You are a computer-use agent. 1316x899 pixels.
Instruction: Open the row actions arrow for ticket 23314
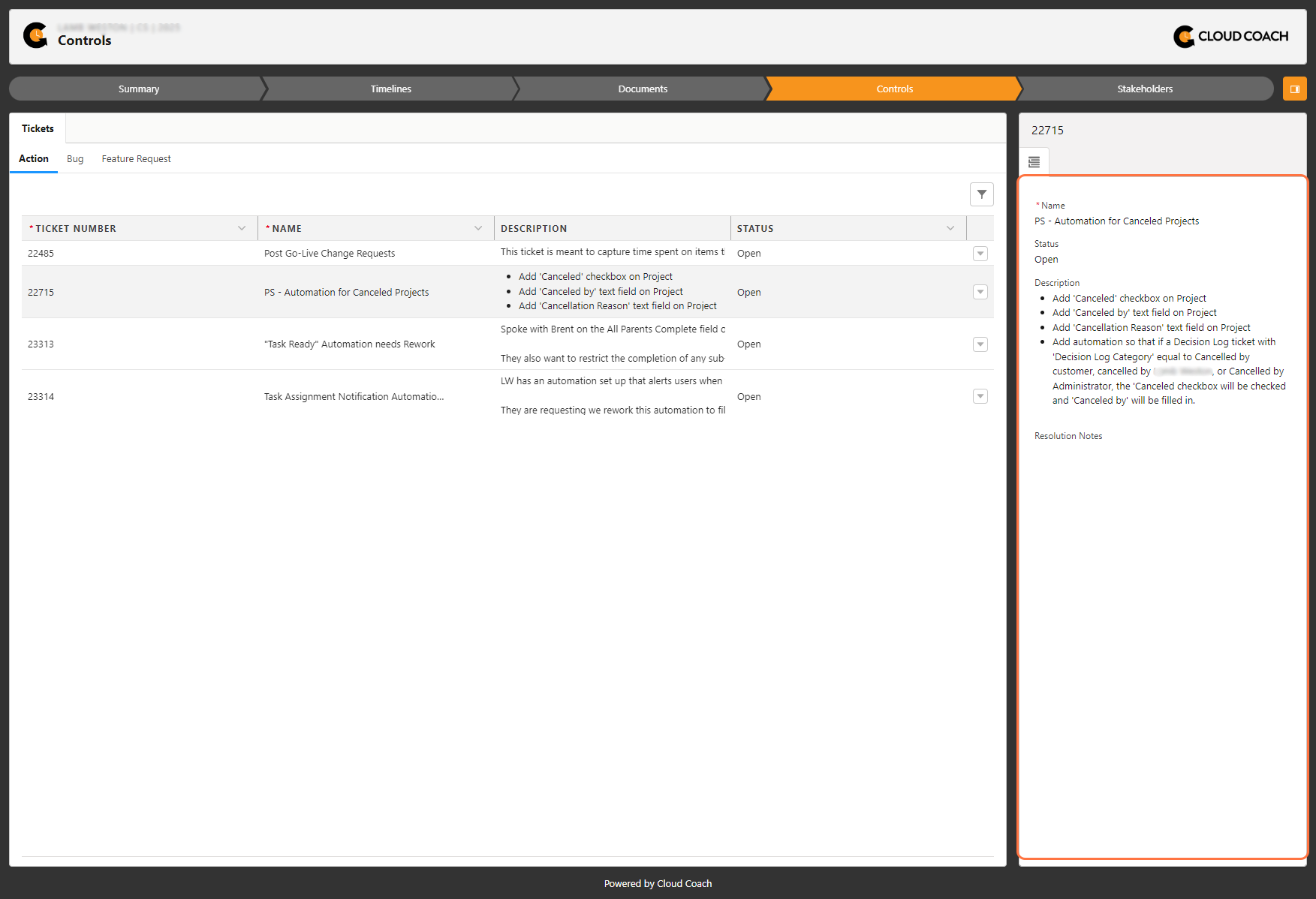(x=980, y=396)
